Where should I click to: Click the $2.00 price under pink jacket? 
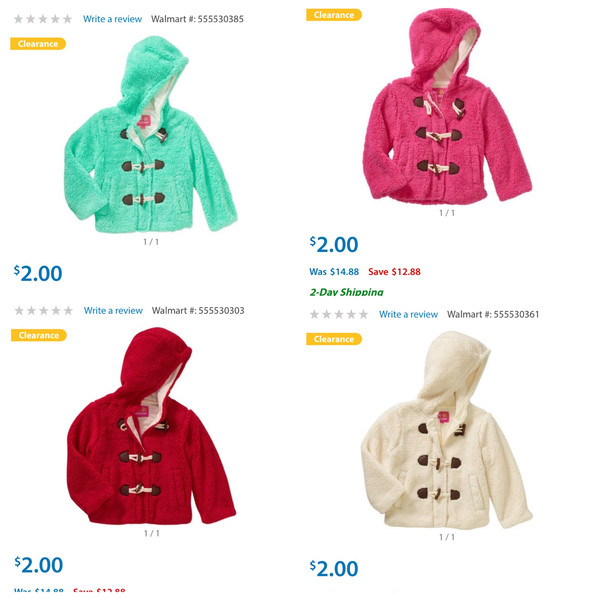[x=334, y=245]
